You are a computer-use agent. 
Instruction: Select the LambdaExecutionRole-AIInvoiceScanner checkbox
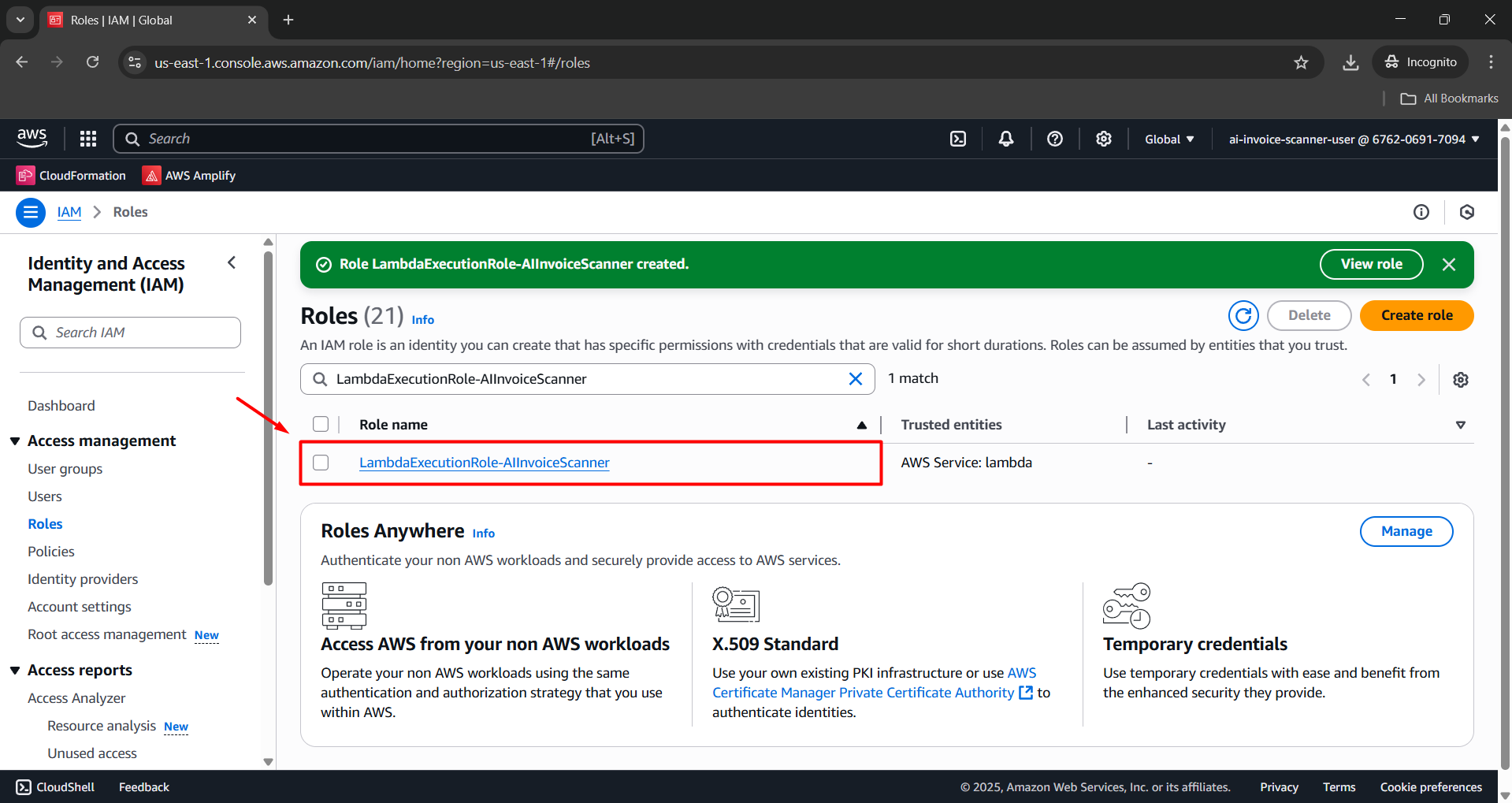pyautogui.click(x=321, y=463)
